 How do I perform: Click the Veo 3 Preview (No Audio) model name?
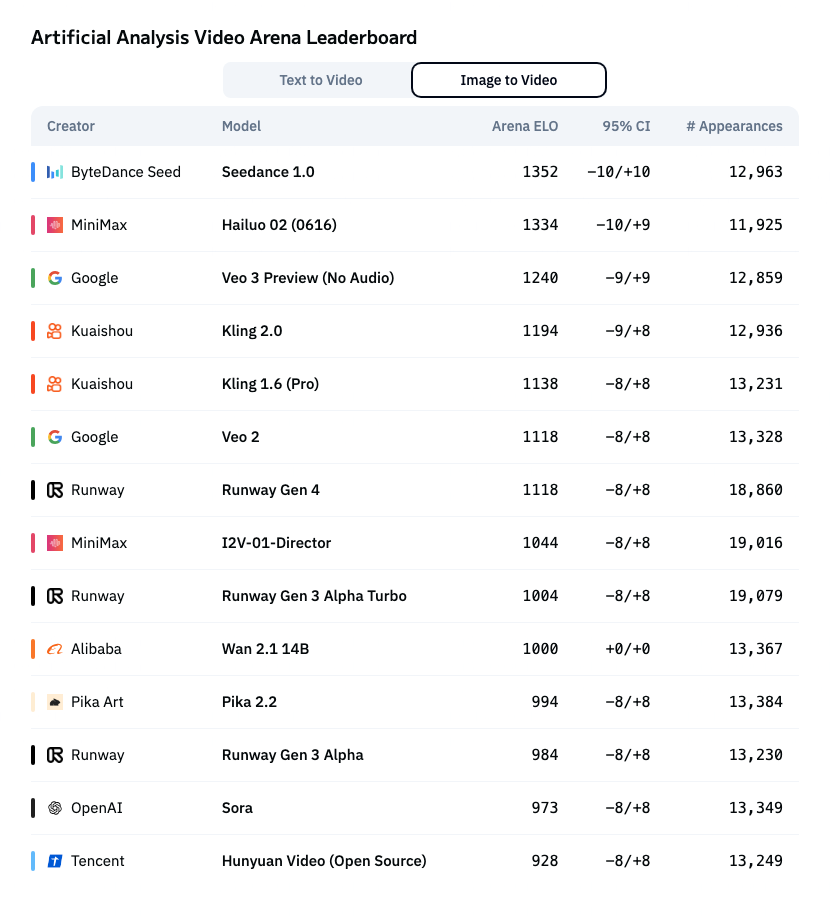(x=308, y=278)
